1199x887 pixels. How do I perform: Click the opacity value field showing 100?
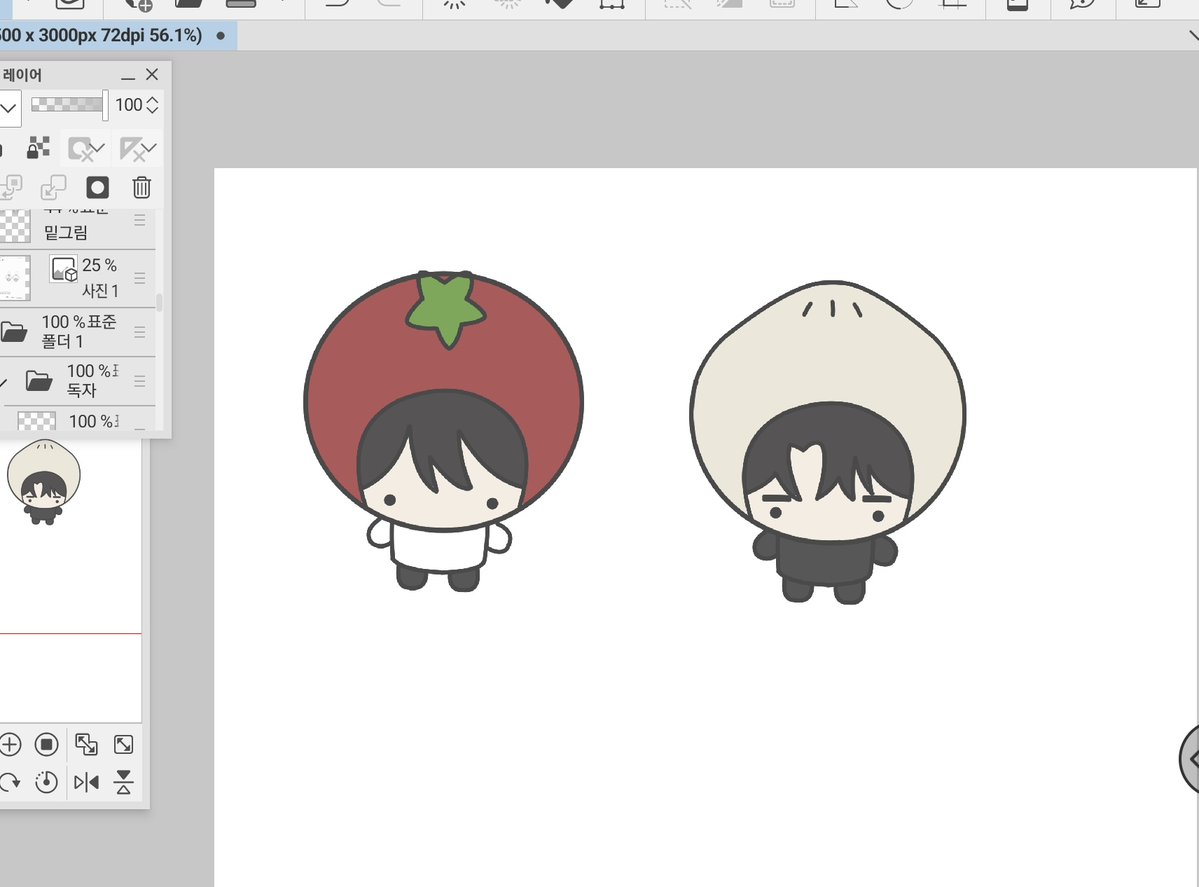click(128, 105)
